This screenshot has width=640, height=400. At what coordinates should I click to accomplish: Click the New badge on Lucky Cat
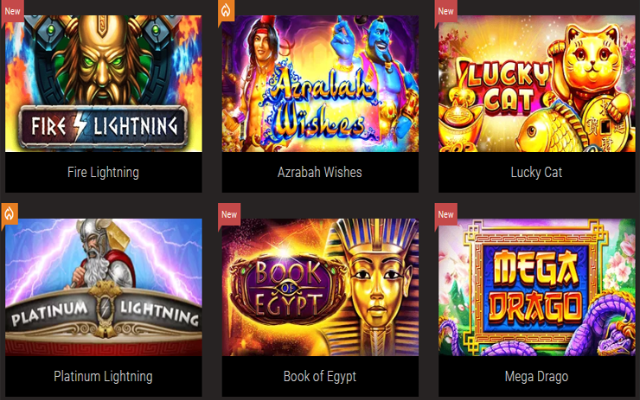[446, 11]
